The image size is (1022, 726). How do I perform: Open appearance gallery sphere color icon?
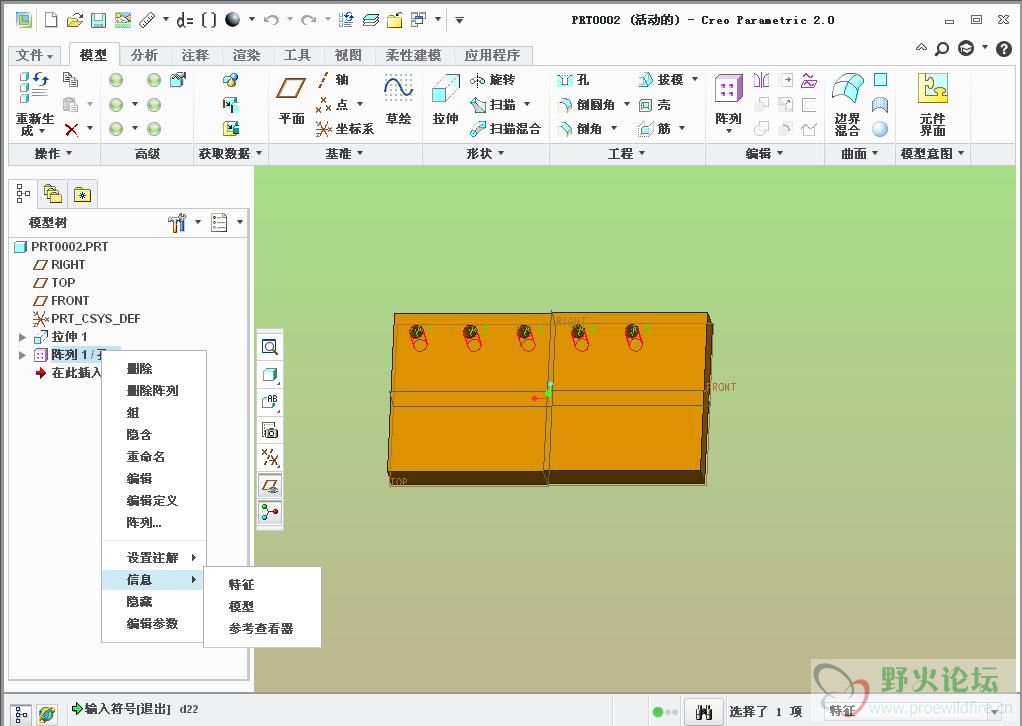point(233,20)
